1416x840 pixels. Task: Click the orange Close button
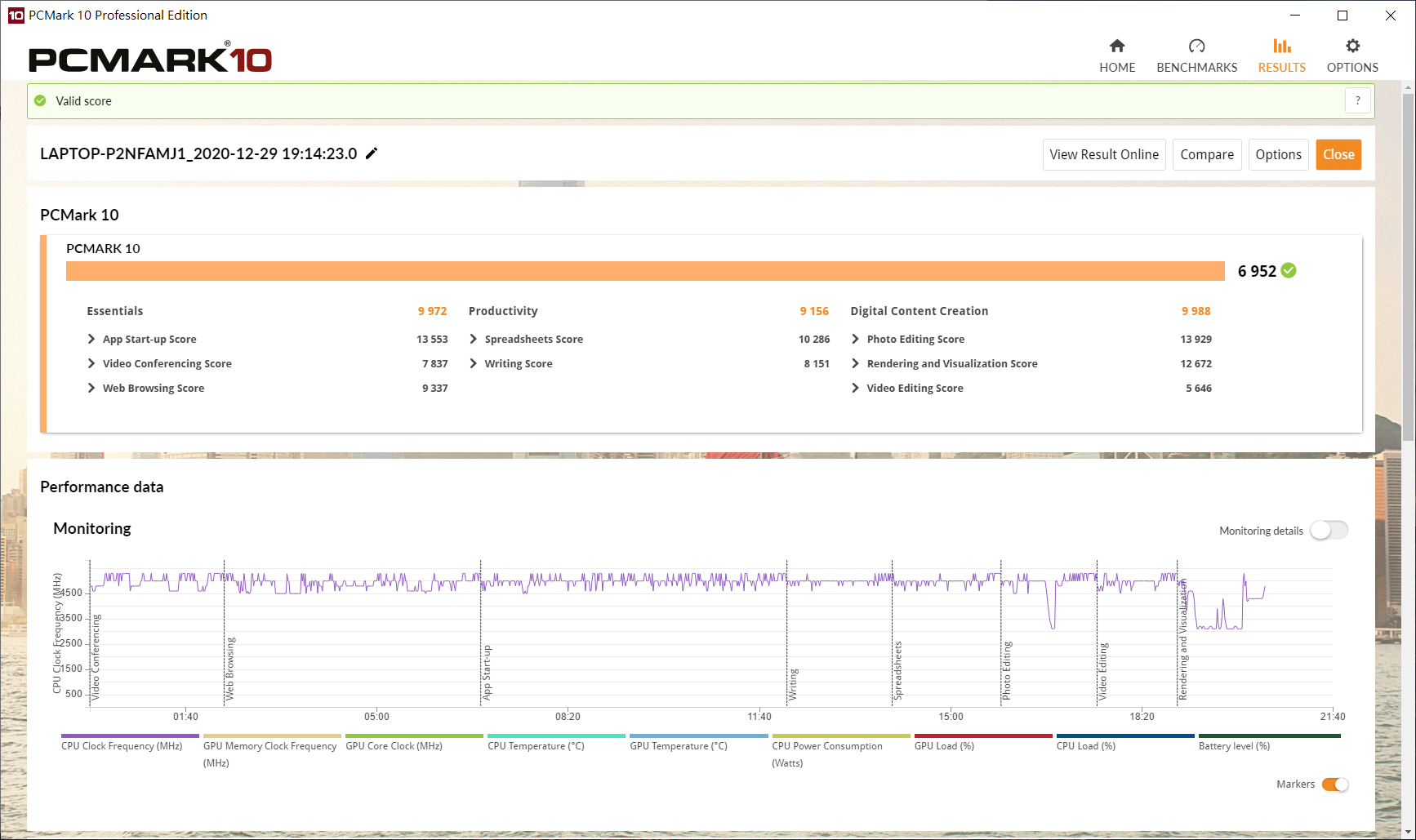point(1338,154)
